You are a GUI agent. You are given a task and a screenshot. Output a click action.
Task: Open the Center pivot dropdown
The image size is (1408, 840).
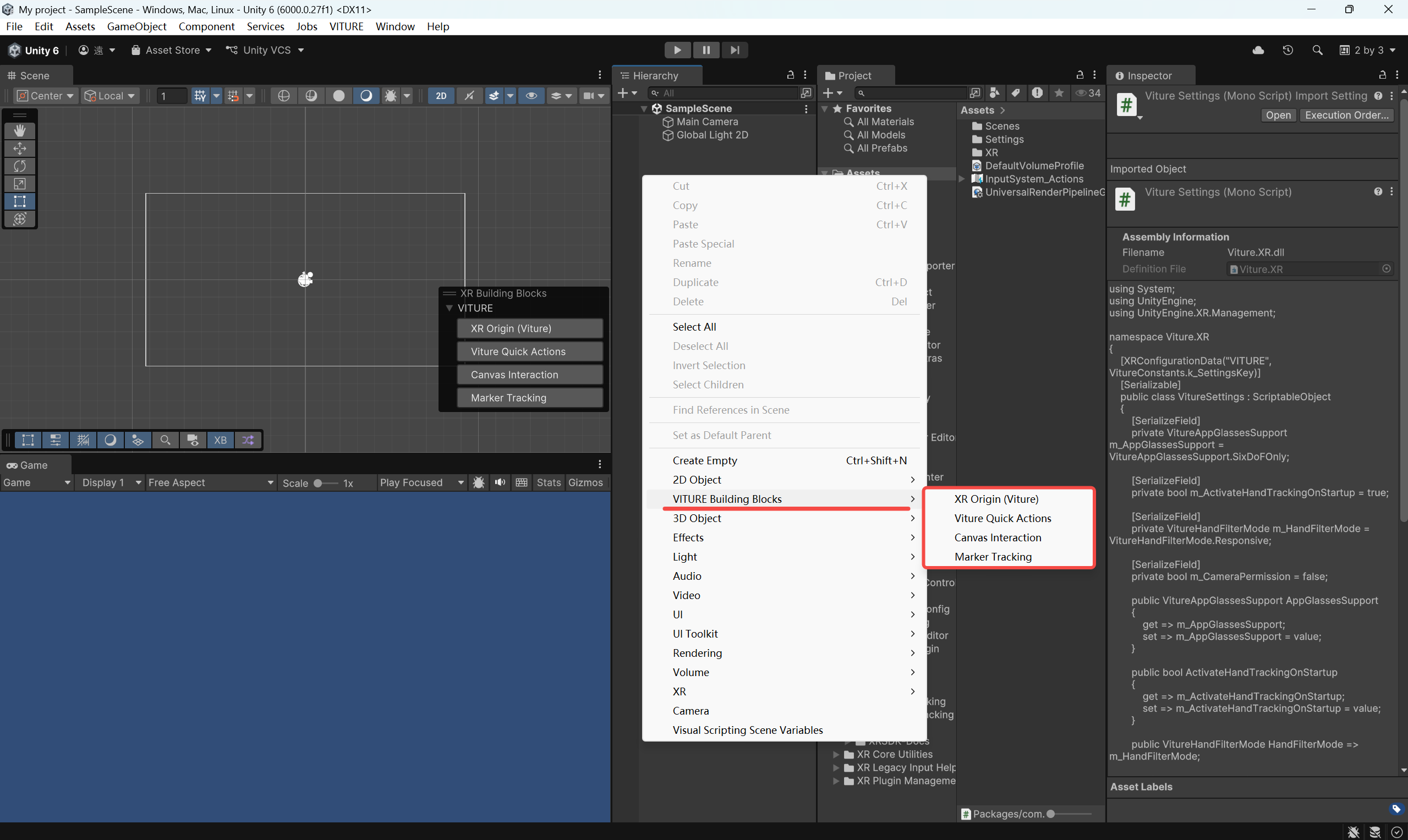[x=45, y=96]
